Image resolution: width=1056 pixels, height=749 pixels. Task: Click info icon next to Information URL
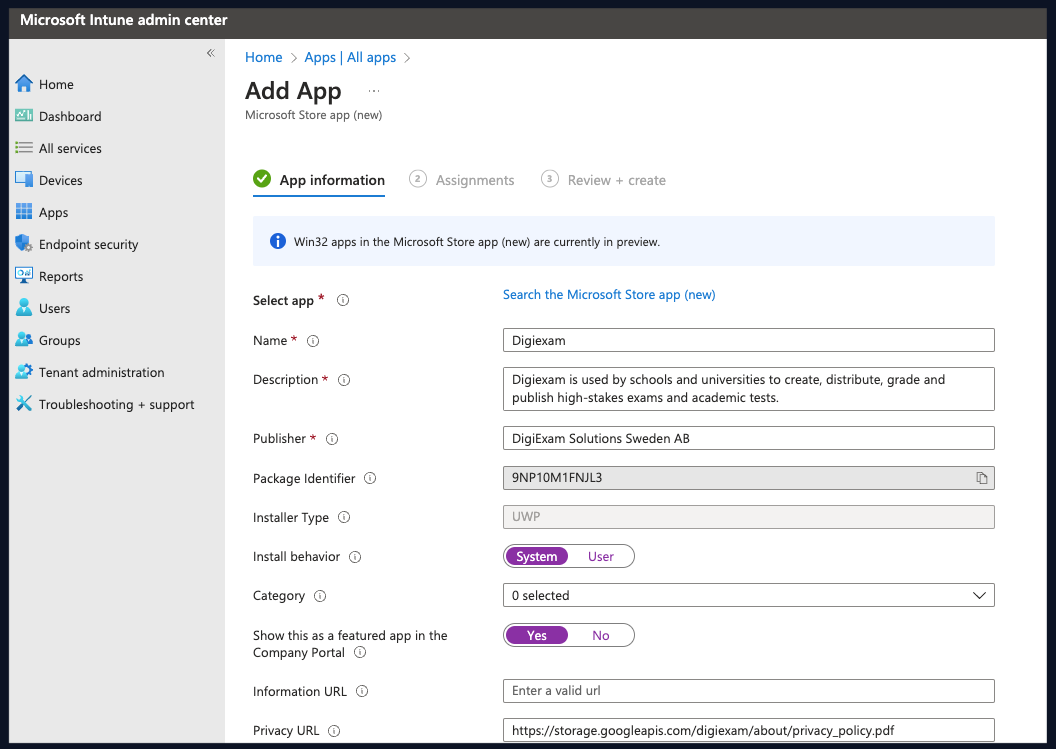[362, 691]
